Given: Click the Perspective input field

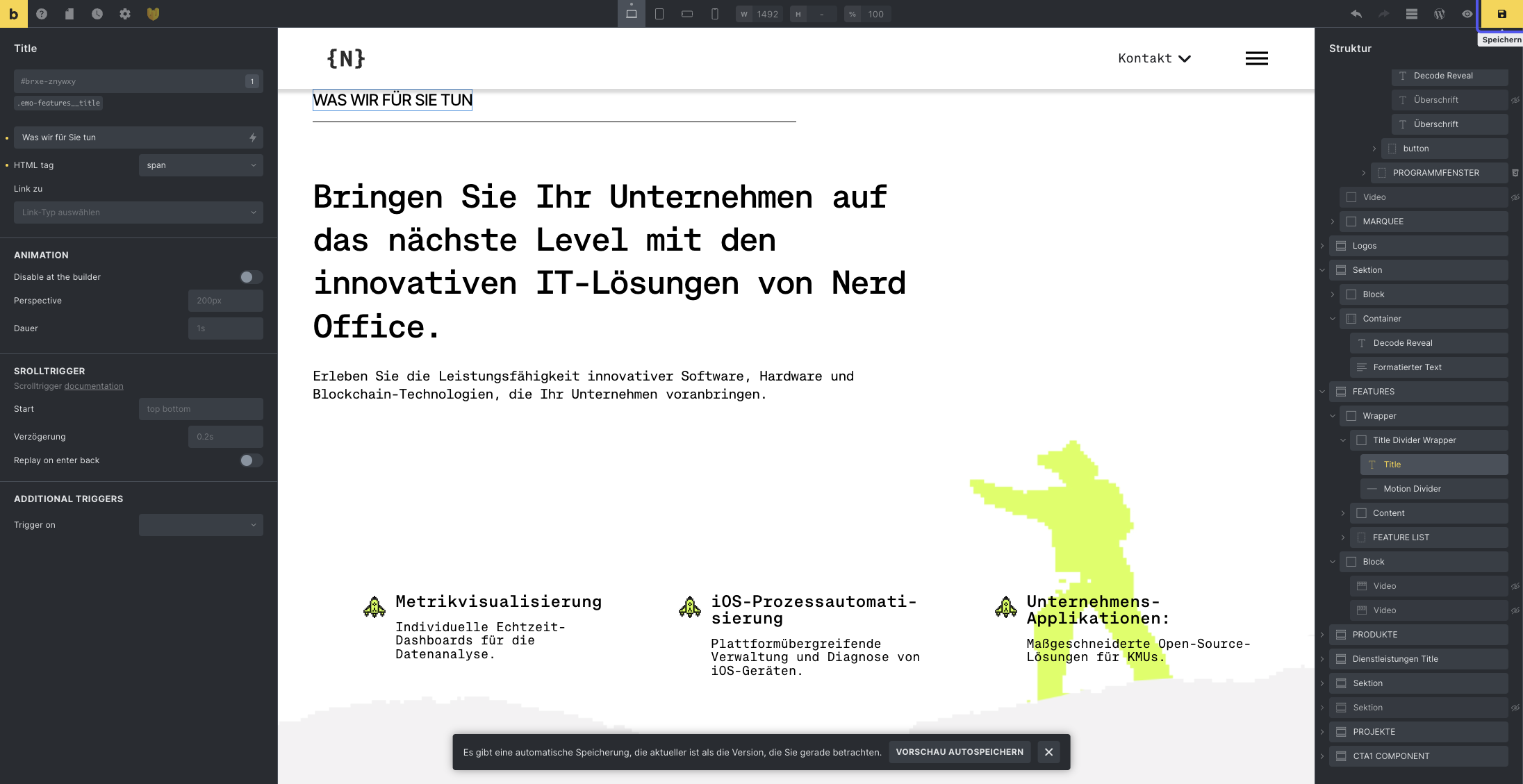Looking at the screenshot, I should click(x=226, y=301).
